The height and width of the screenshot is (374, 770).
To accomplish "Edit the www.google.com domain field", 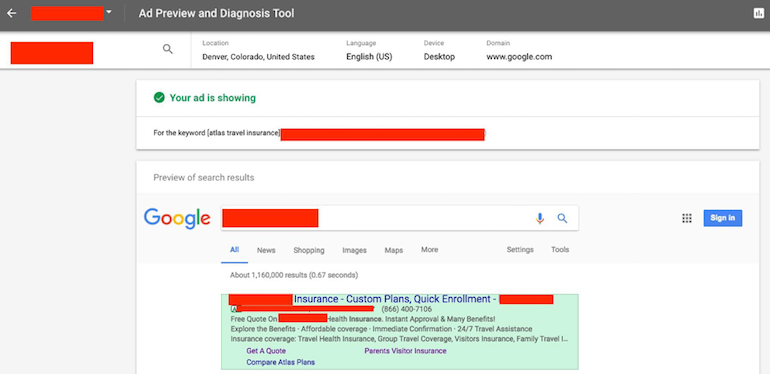I will click(519, 57).
